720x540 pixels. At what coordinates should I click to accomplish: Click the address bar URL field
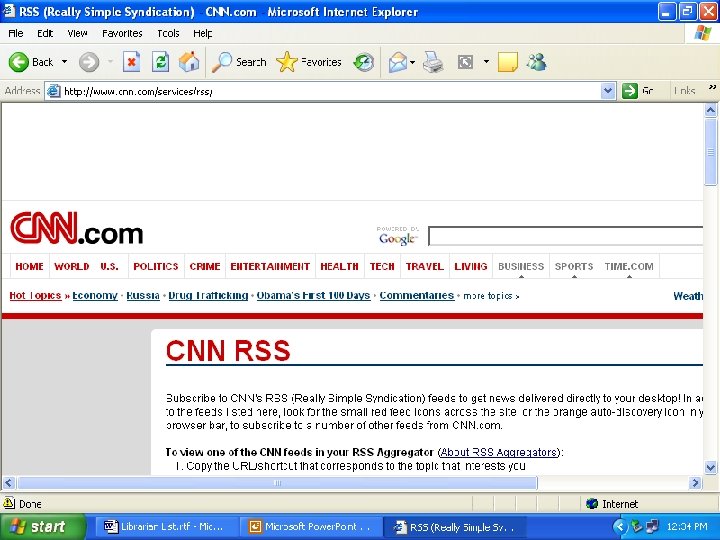pos(330,91)
